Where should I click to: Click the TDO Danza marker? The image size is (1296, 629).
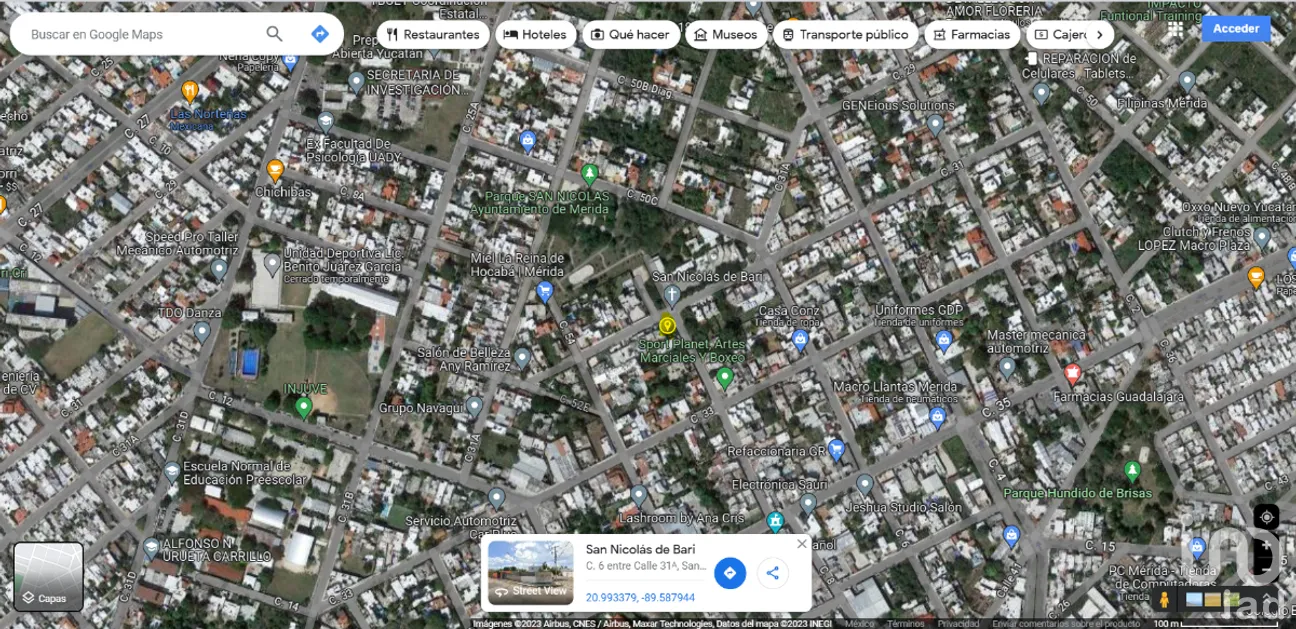tap(202, 331)
